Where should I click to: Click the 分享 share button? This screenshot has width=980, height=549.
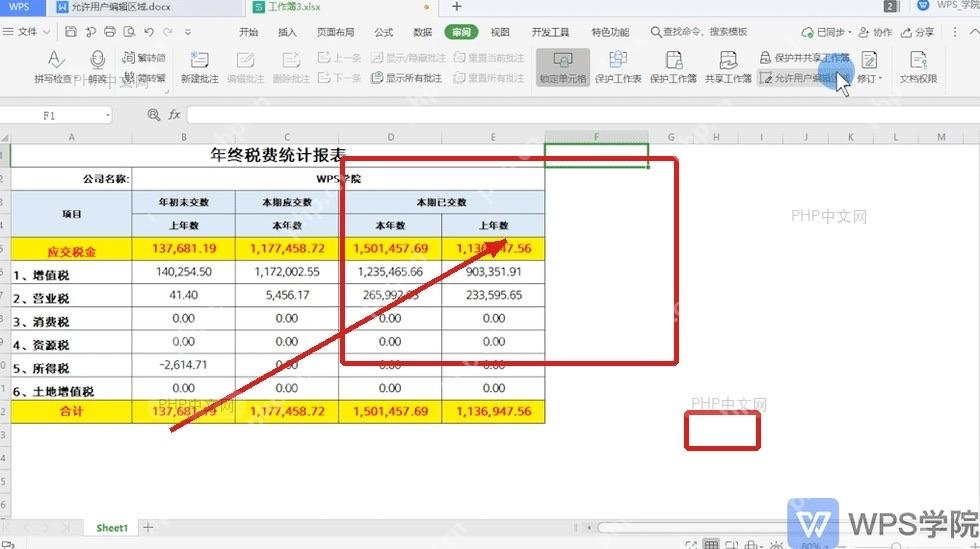tap(917, 32)
